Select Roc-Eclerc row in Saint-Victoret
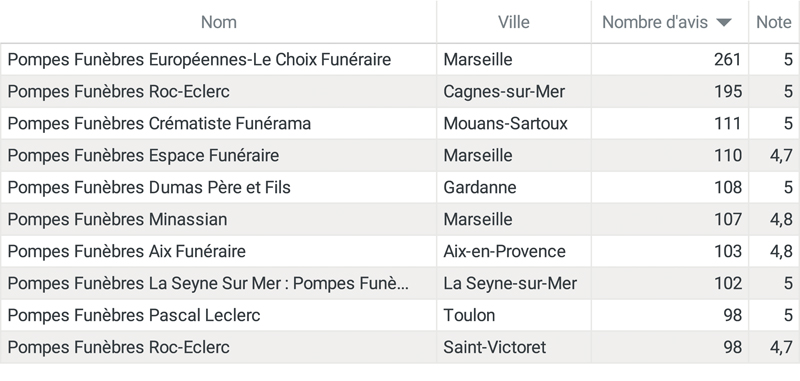Screen dimensions: 800x381 (x=400, y=347)
